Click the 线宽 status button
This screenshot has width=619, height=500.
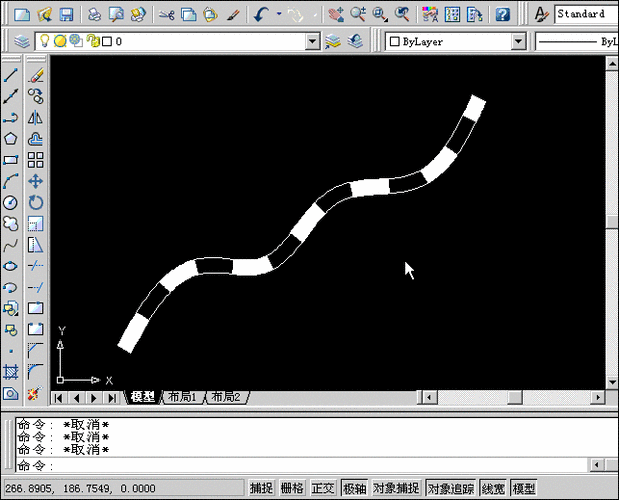coord(493,488)
